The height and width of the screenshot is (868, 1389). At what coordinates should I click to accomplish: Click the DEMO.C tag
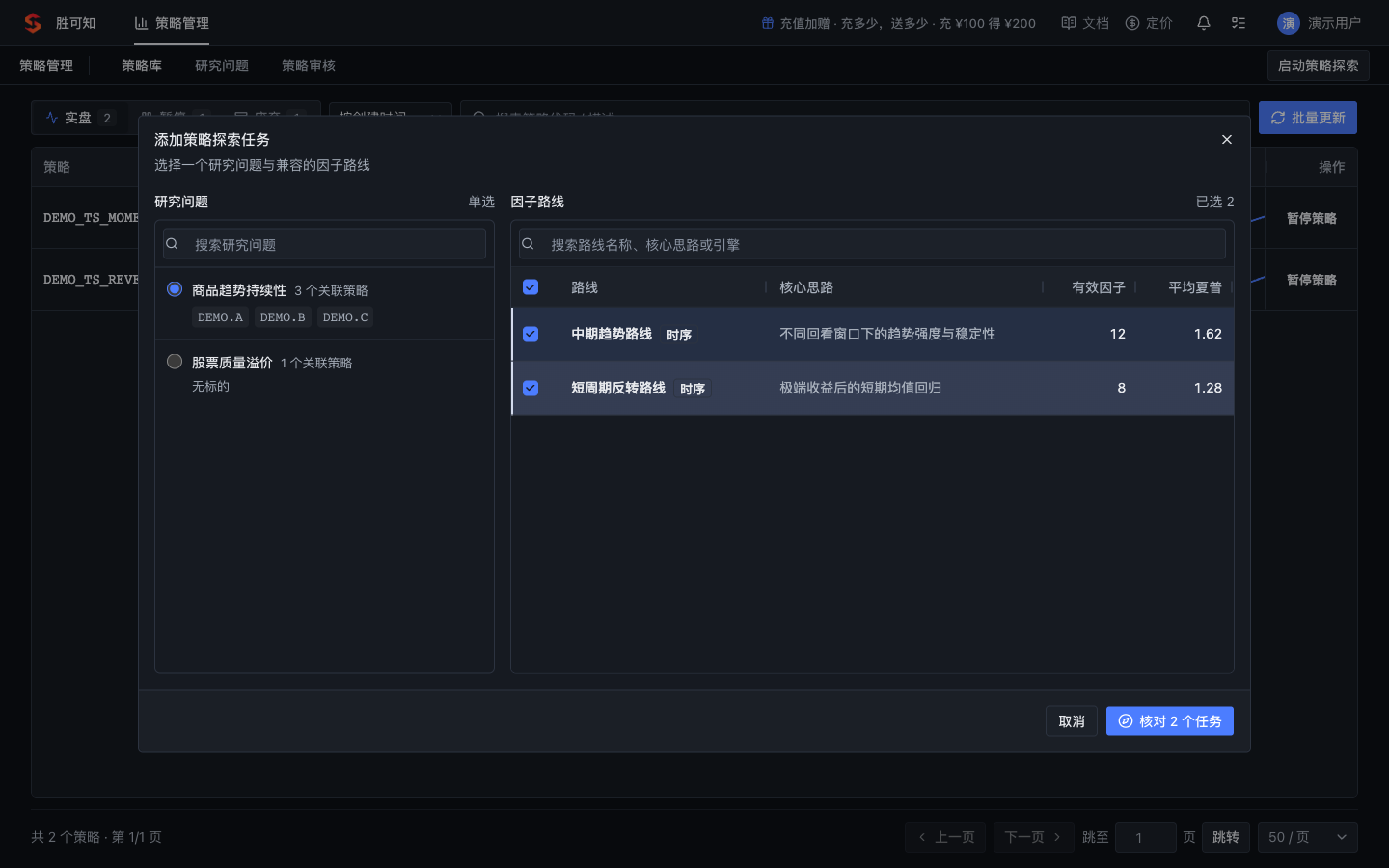pyautogui.click(x=345, y=317)
